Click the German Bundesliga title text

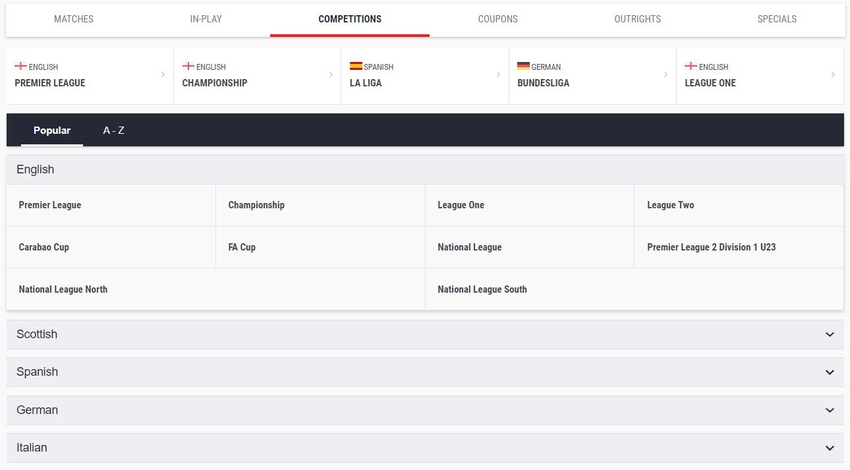pos(543,83)
